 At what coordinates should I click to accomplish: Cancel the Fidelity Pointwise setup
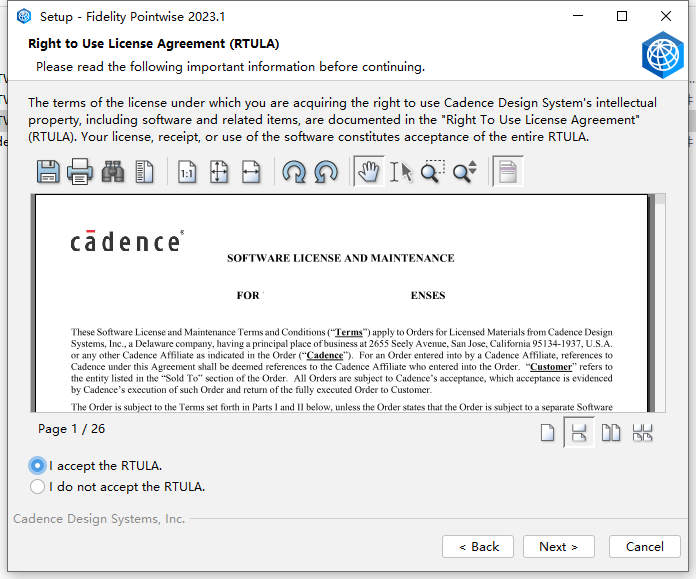click(x=645, y=547)
